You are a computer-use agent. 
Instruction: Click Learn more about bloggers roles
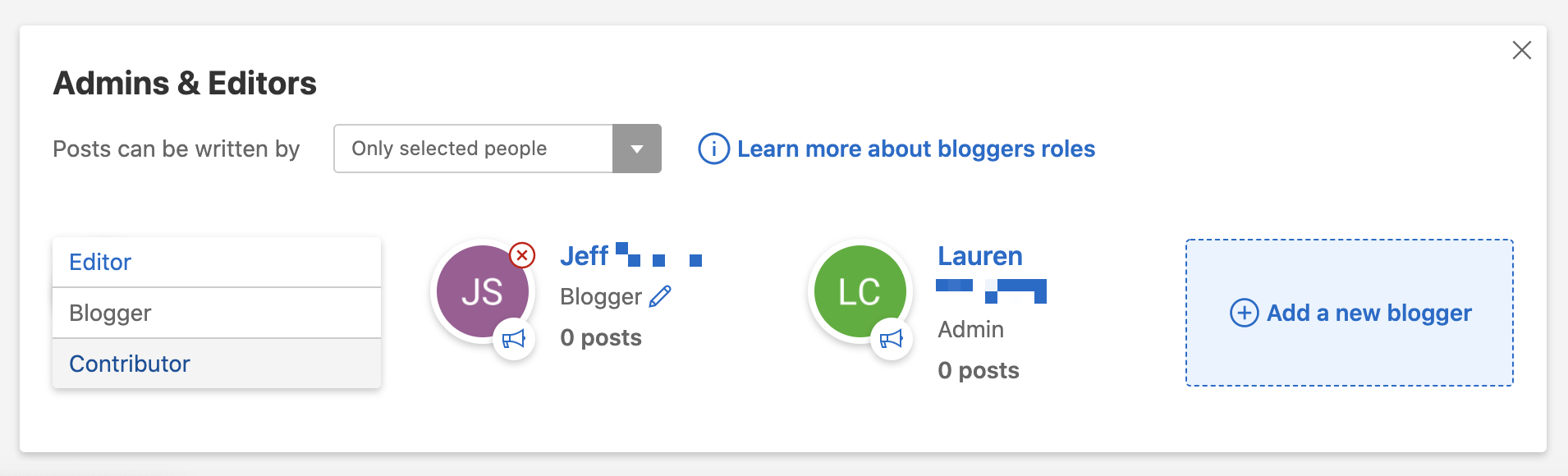coord(915,149)
